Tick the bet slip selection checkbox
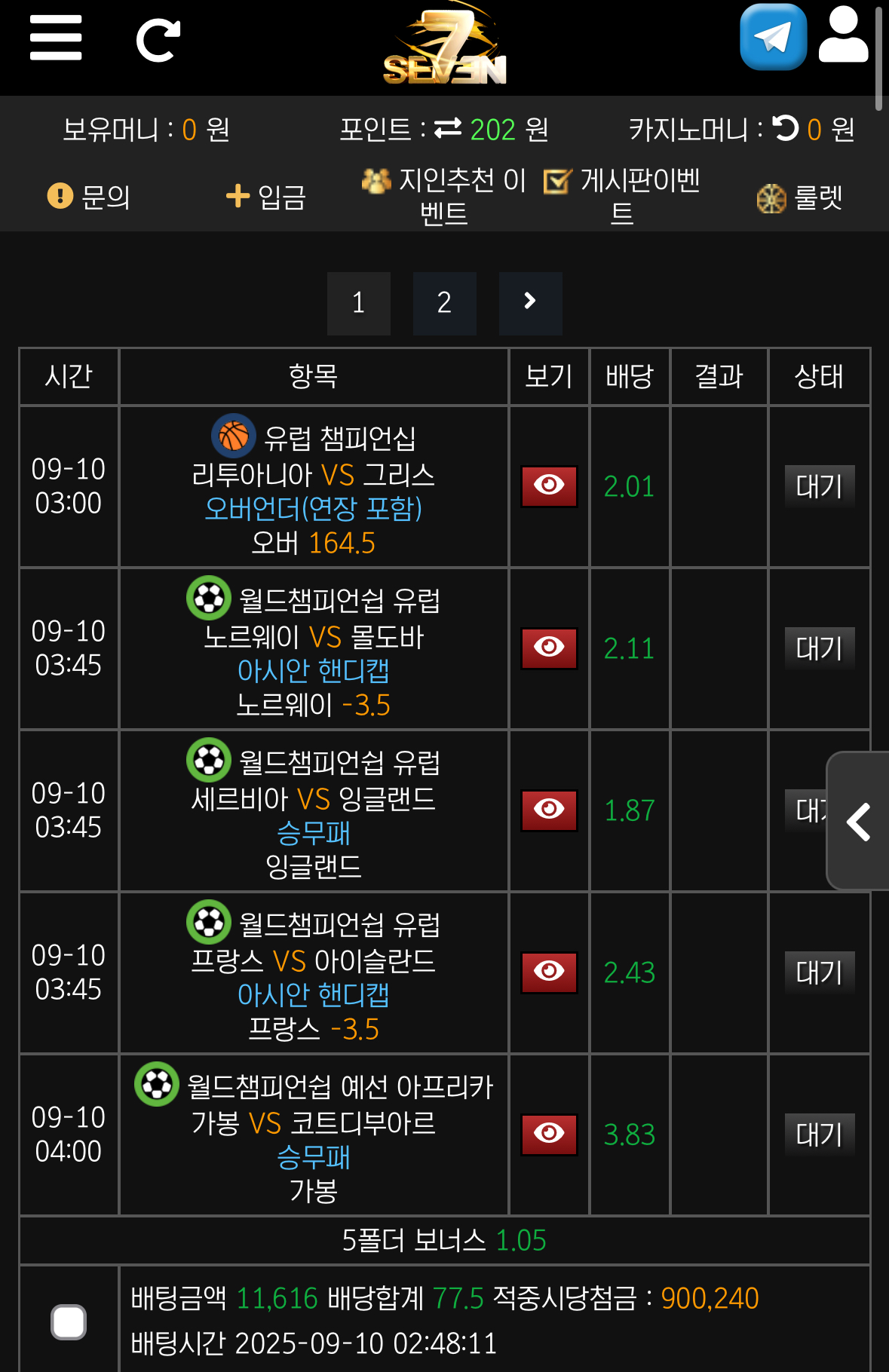 tap(69, 1321)
